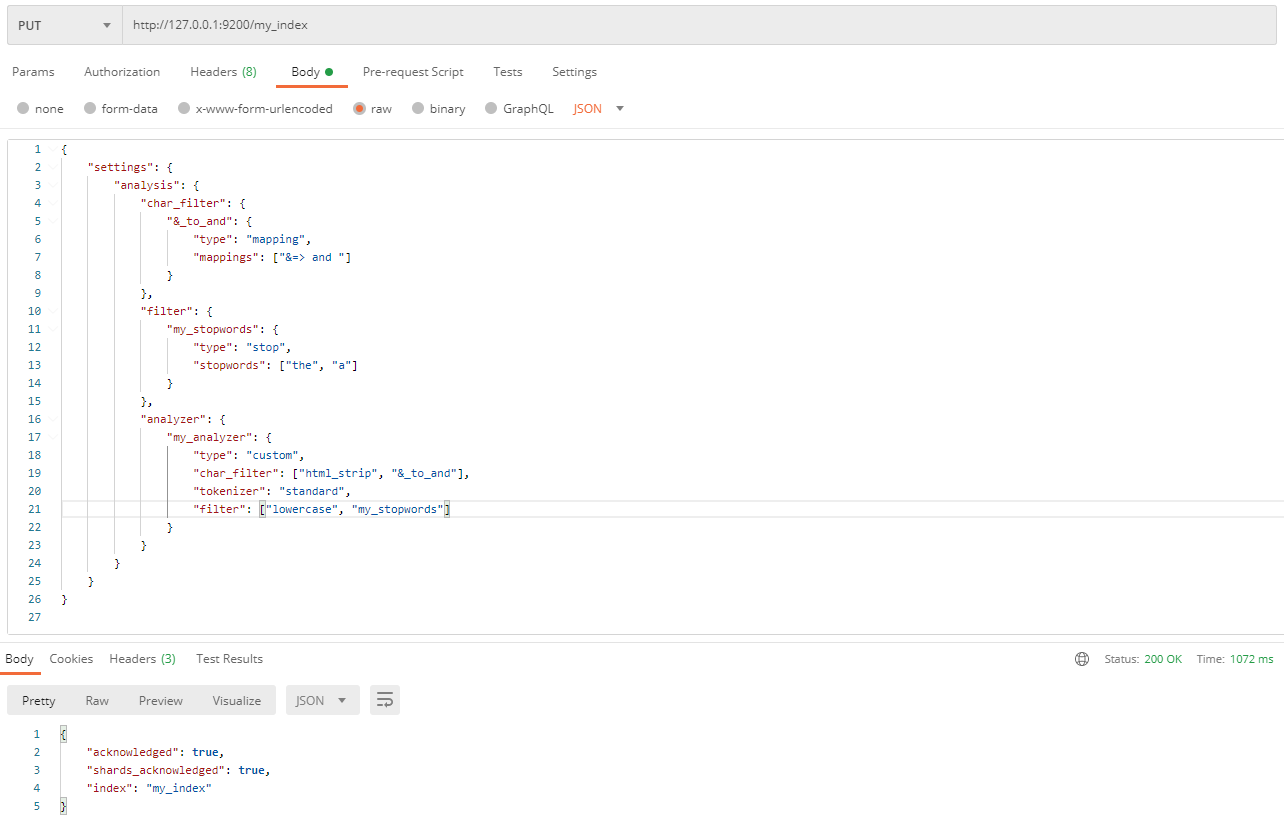Image resolution: width=1284 pixels, height=825 pixels.
Task: Select the Preview response view
Action: (x=161, y=700)
